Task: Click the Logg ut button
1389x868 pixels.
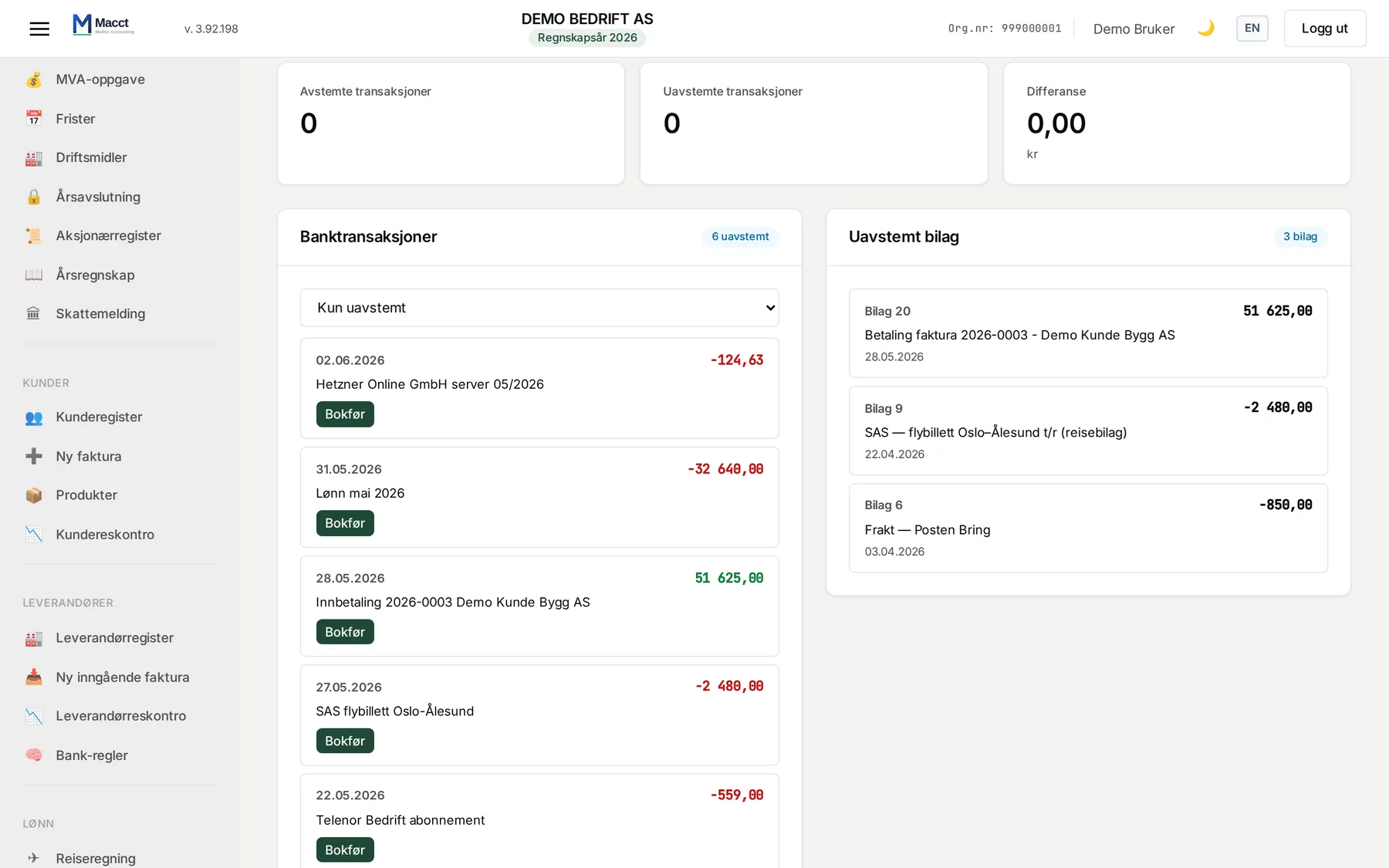Action: pyautogui.click(x=1324, y=29)
